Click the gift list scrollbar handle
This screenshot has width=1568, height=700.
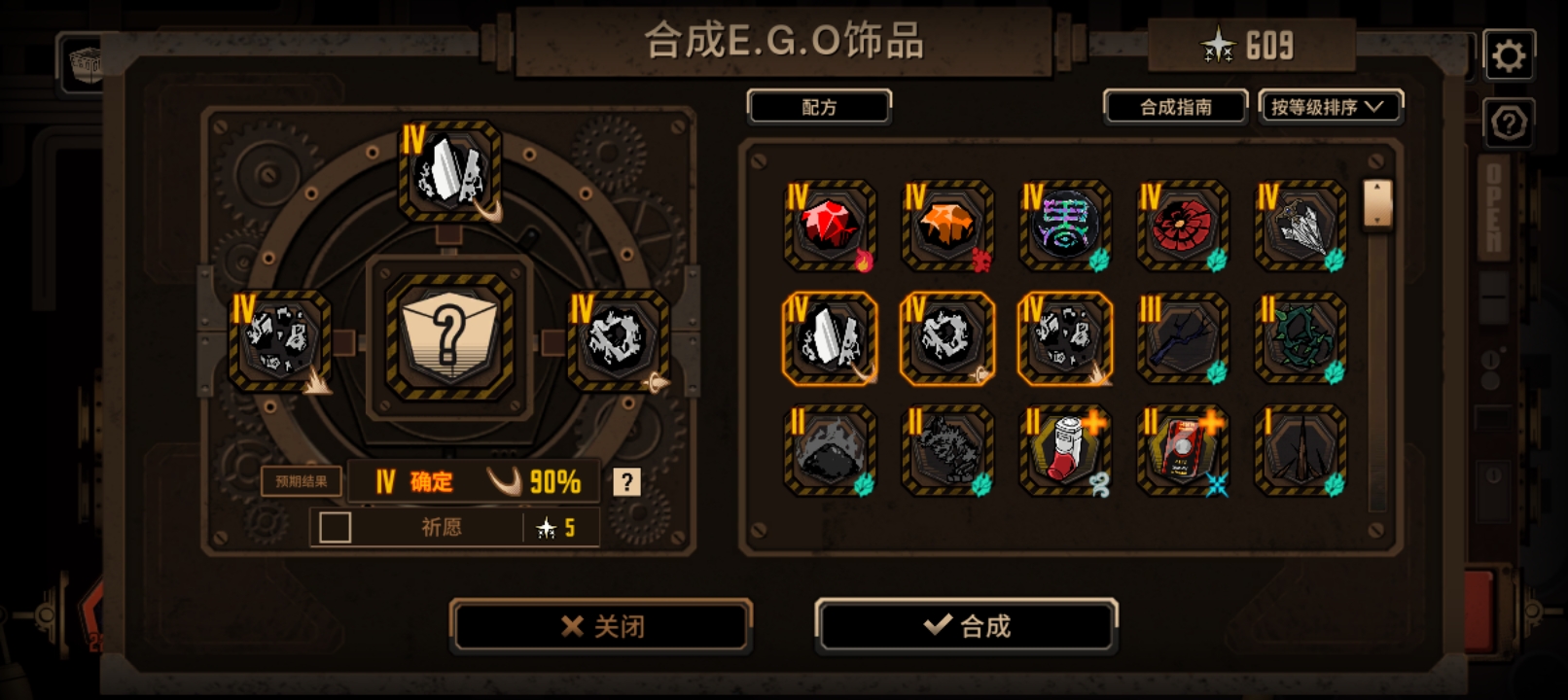(1377, 203)
